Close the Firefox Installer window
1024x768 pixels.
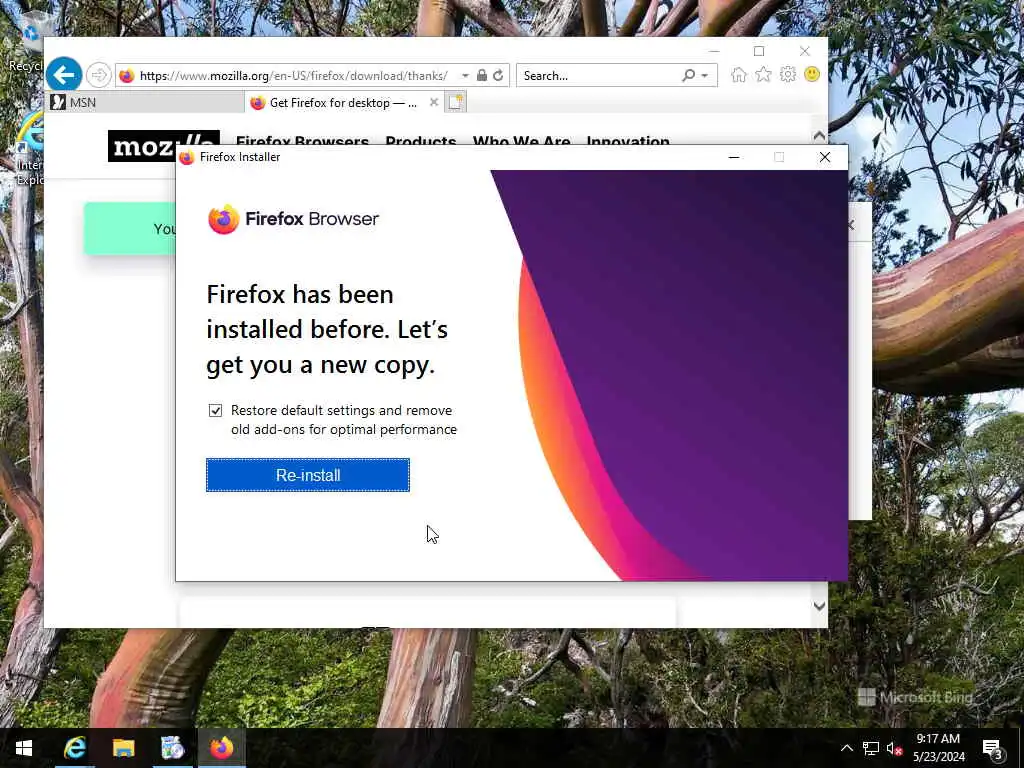click(x=825, y=157)
